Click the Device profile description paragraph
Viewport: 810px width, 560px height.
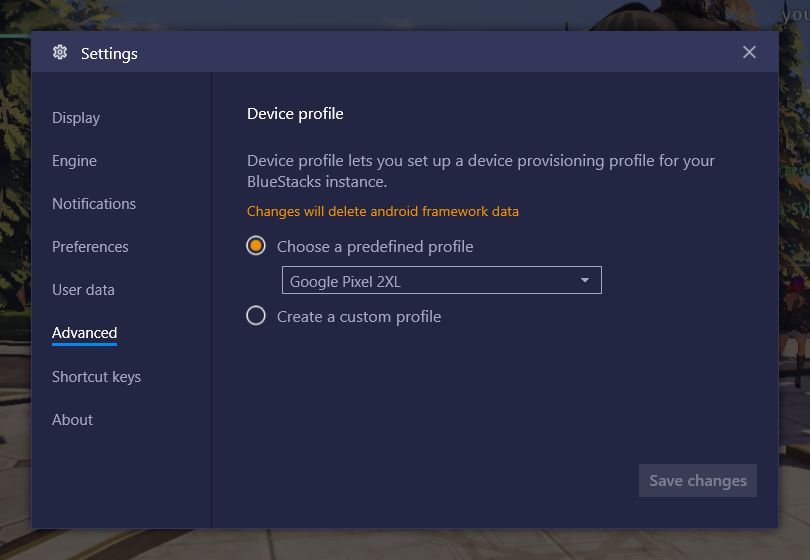(481, 171)
